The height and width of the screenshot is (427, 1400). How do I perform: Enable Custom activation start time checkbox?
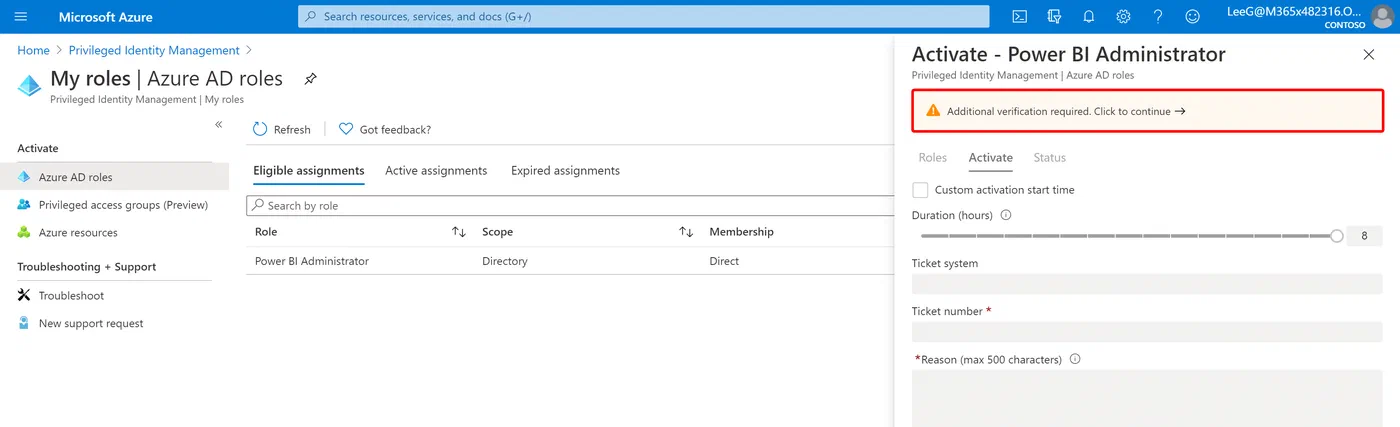pyautogui.click(x=920, y=189)
